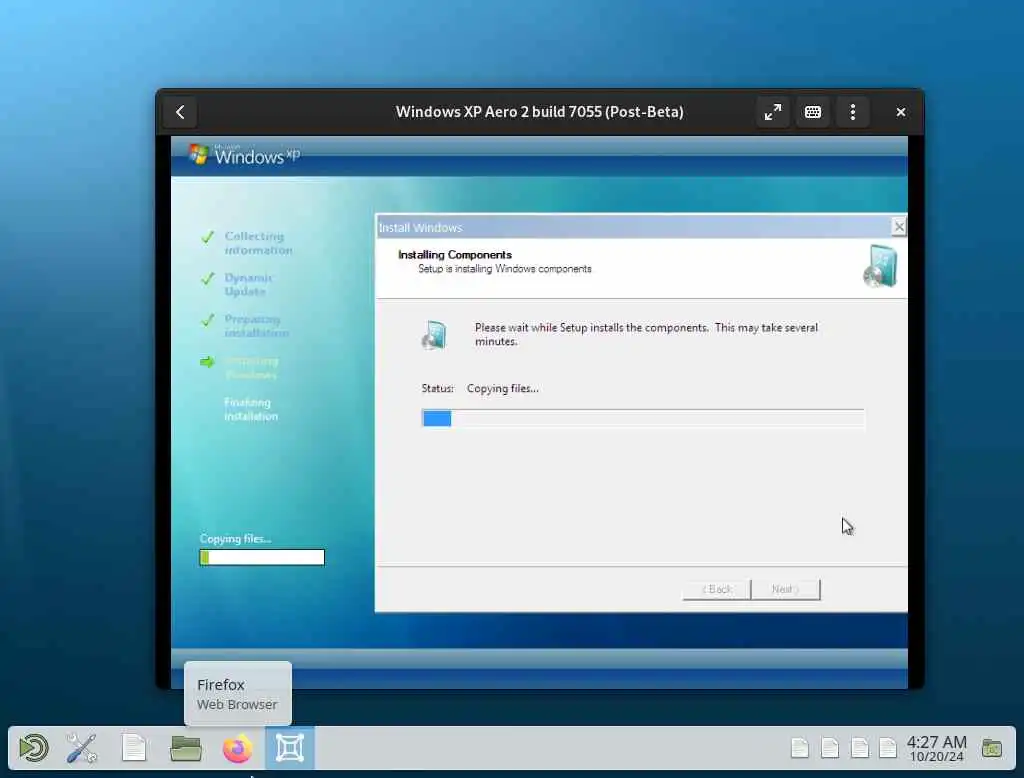Open the application menu in taskbar

point(33,748)
